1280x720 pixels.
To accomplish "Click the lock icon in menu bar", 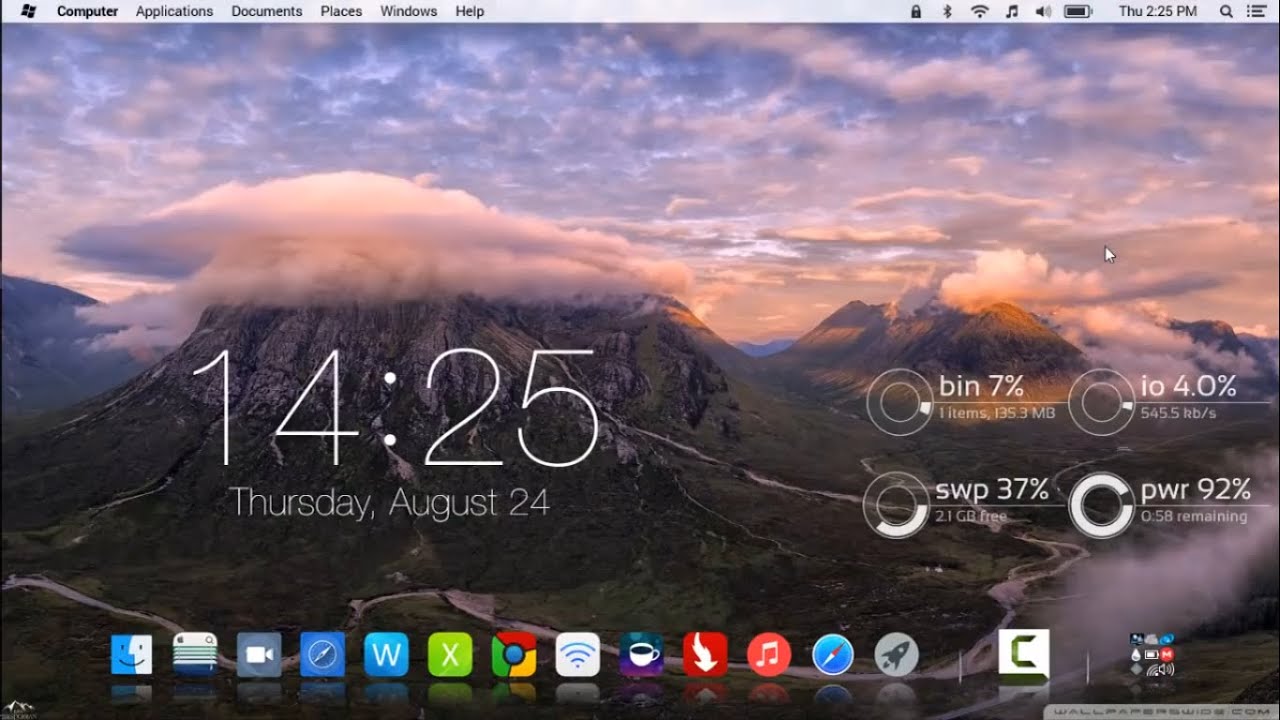I will point(916,11).
